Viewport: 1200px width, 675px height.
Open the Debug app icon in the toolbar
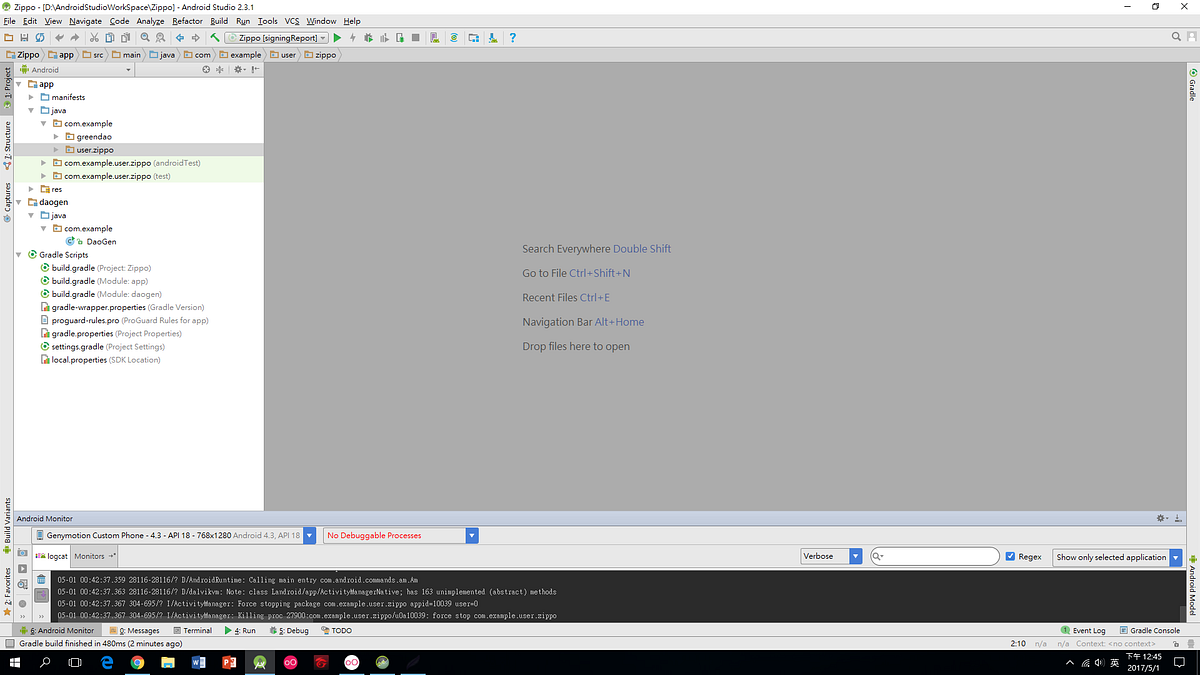click(369, 37)
